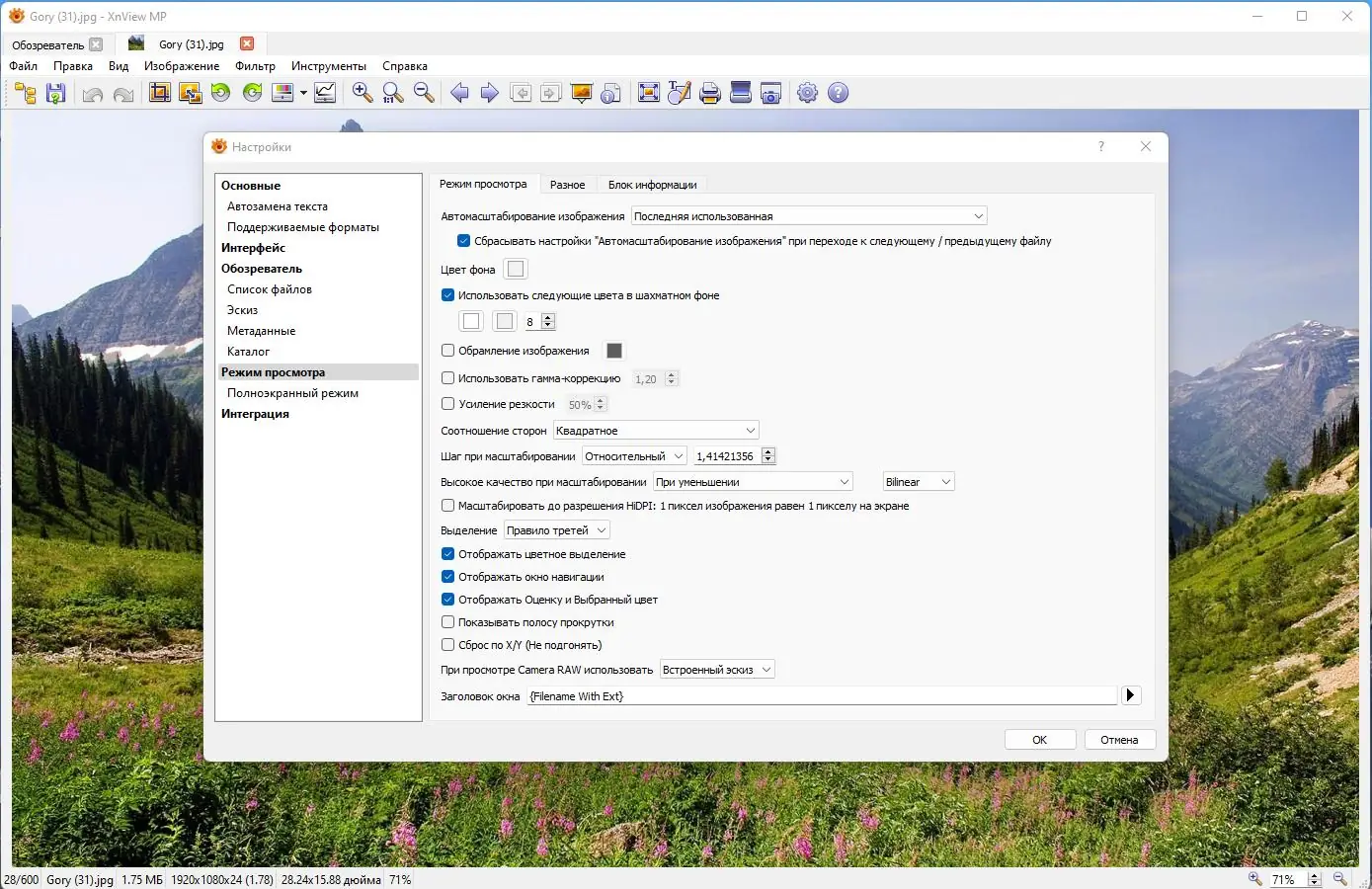Toggle fullscreen mode from the toolbar

(x=649, y=94)
